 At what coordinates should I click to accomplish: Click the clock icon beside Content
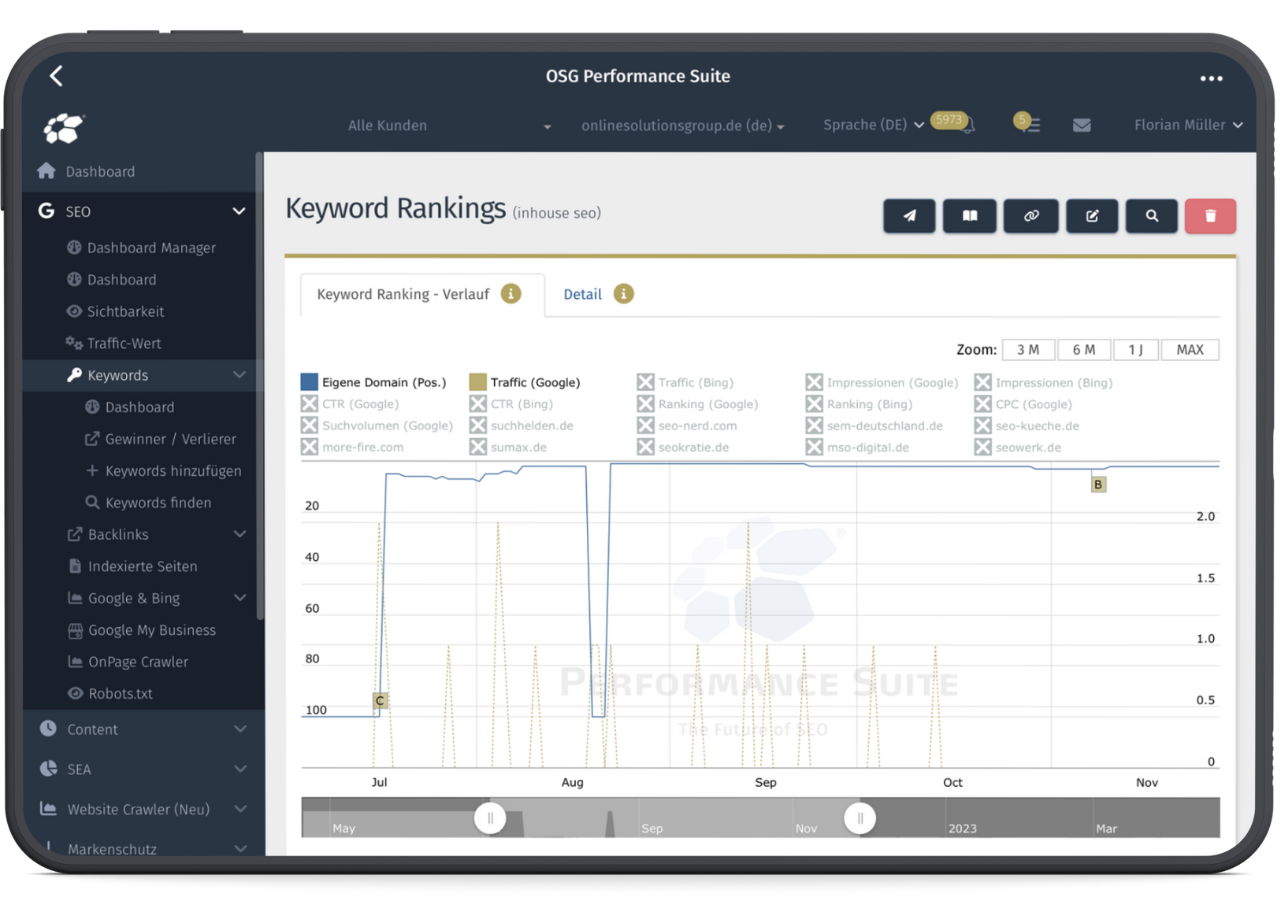point(48,729)
